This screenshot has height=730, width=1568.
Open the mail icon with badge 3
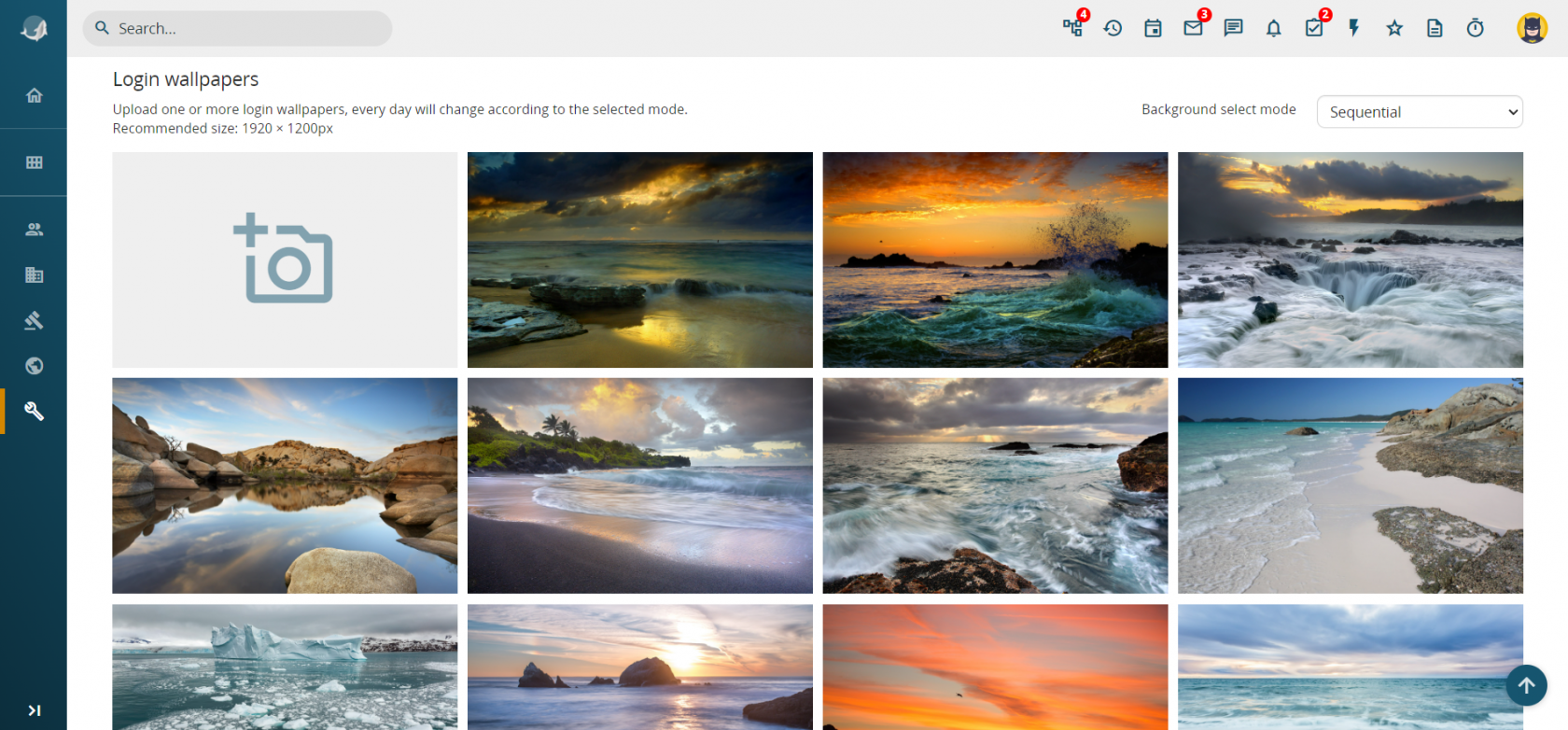tap(1194, 27)
